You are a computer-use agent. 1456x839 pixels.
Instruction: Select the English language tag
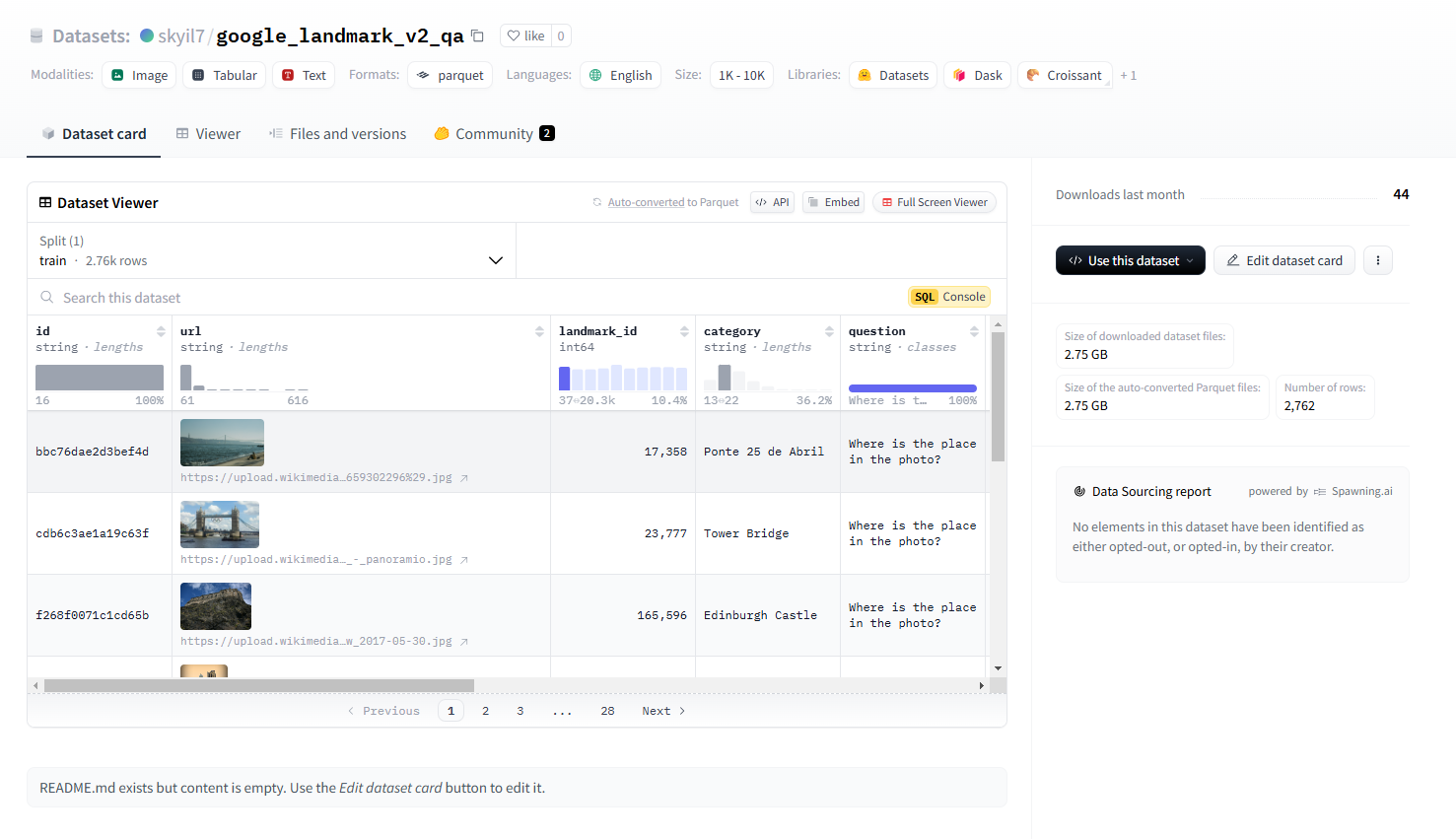coord(621,75)
